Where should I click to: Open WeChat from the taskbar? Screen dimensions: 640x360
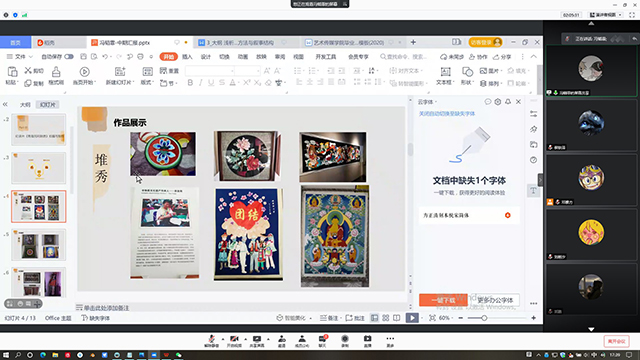click(x=178, y=355)
